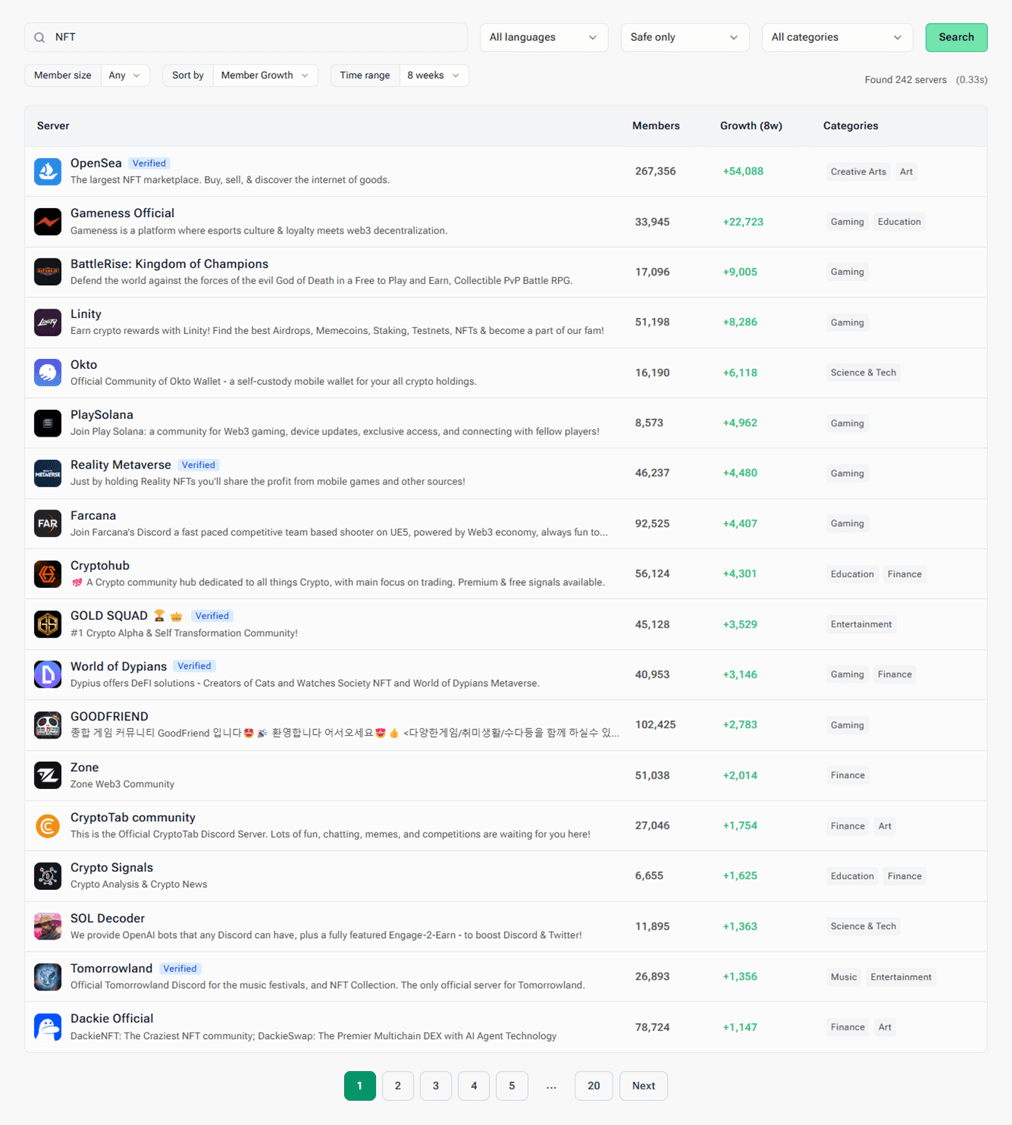Click the Members column header

click(656, 126)
